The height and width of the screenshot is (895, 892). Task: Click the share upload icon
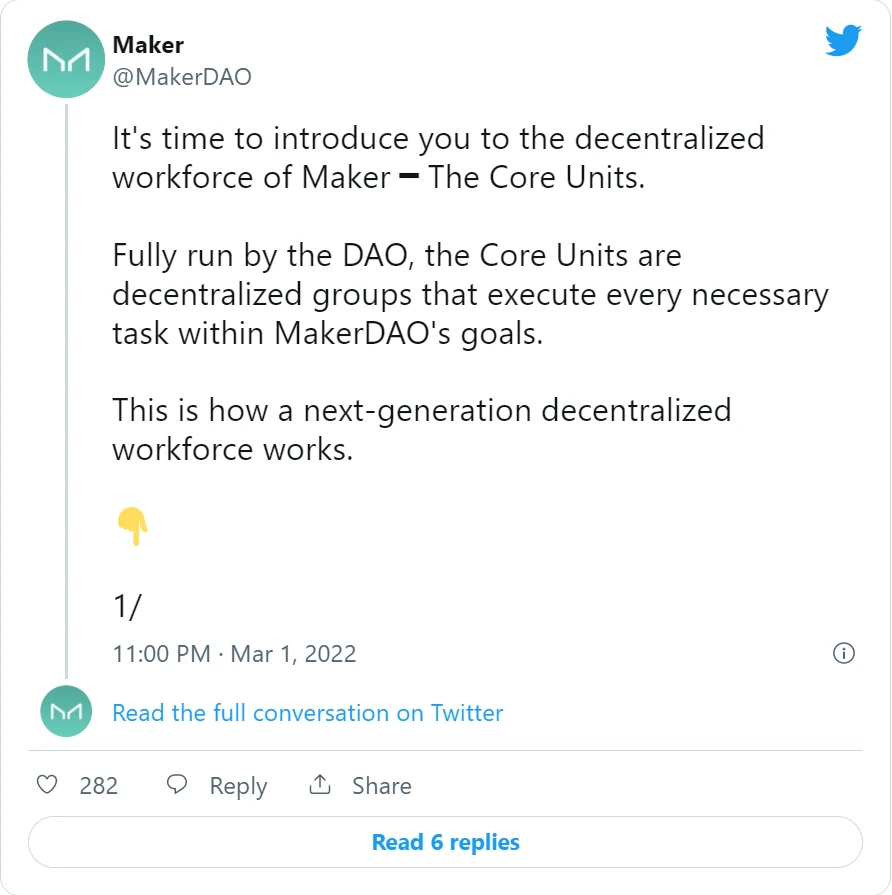click(x=320, y=784)
